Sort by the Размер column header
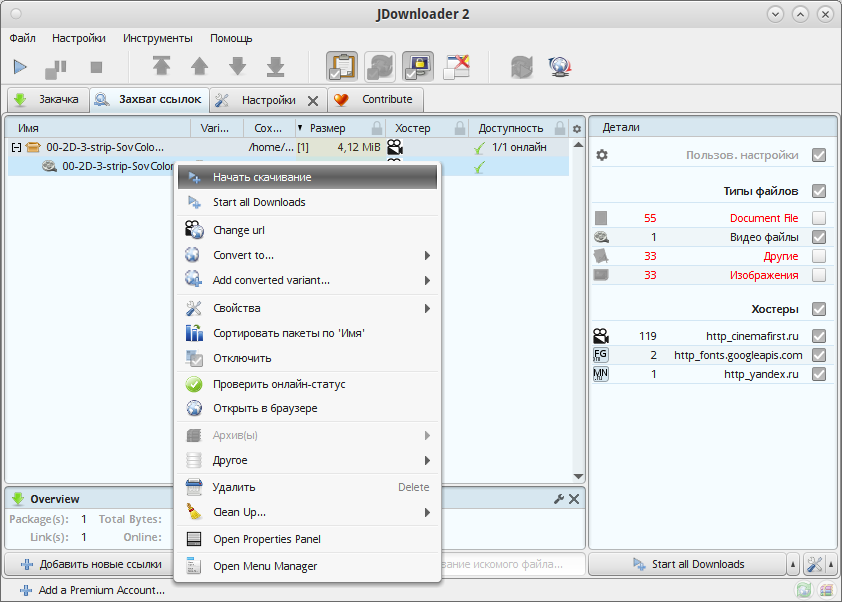842x602 pixels. tap(340, 128)
